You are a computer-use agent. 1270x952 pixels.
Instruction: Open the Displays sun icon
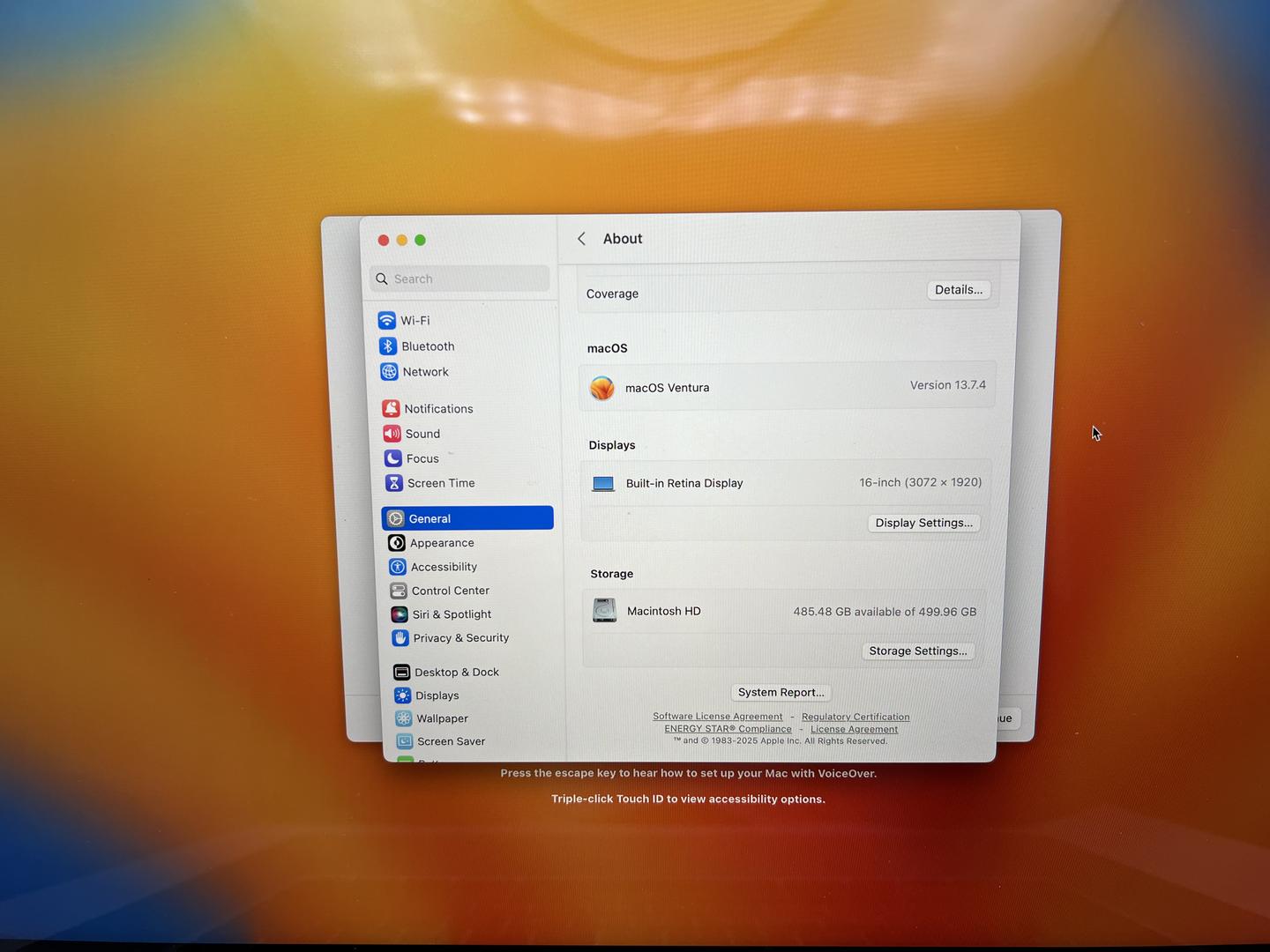(x=402, y=695)
